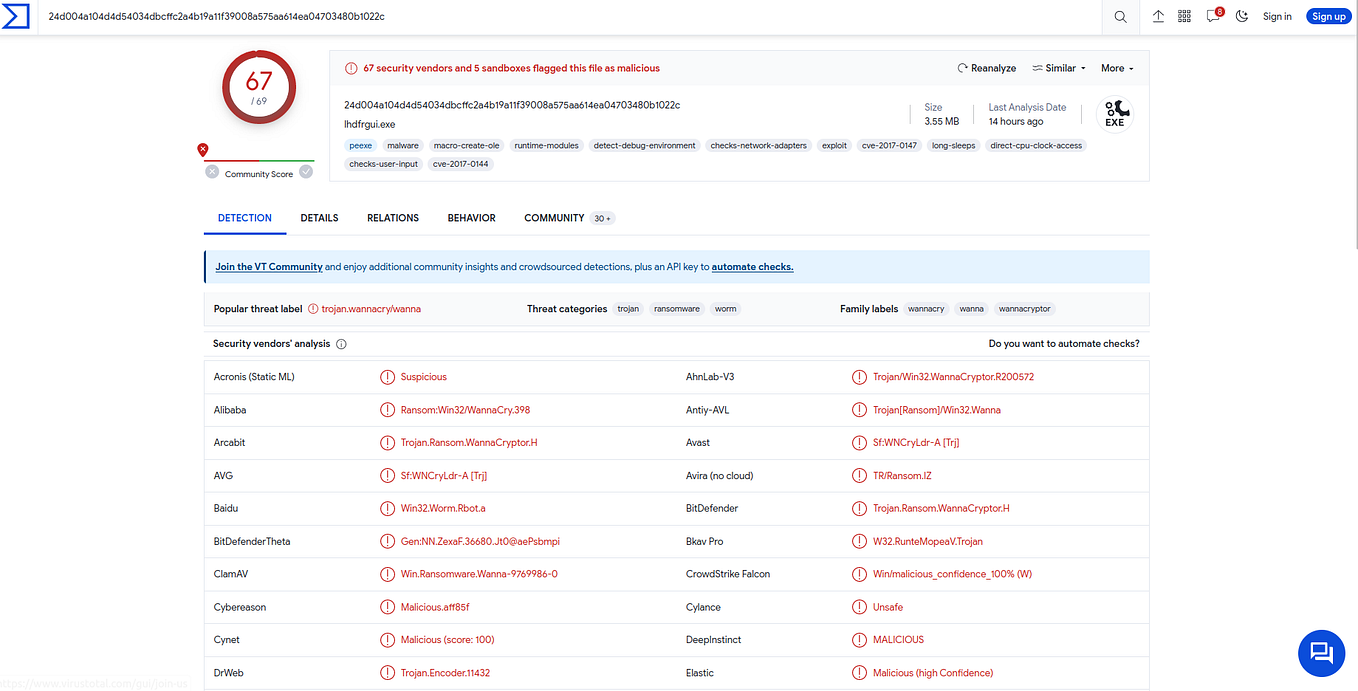Click the 67/69 detection score gauge
The height and width of the screenshot is (691, 1358).
pos(258,87)
